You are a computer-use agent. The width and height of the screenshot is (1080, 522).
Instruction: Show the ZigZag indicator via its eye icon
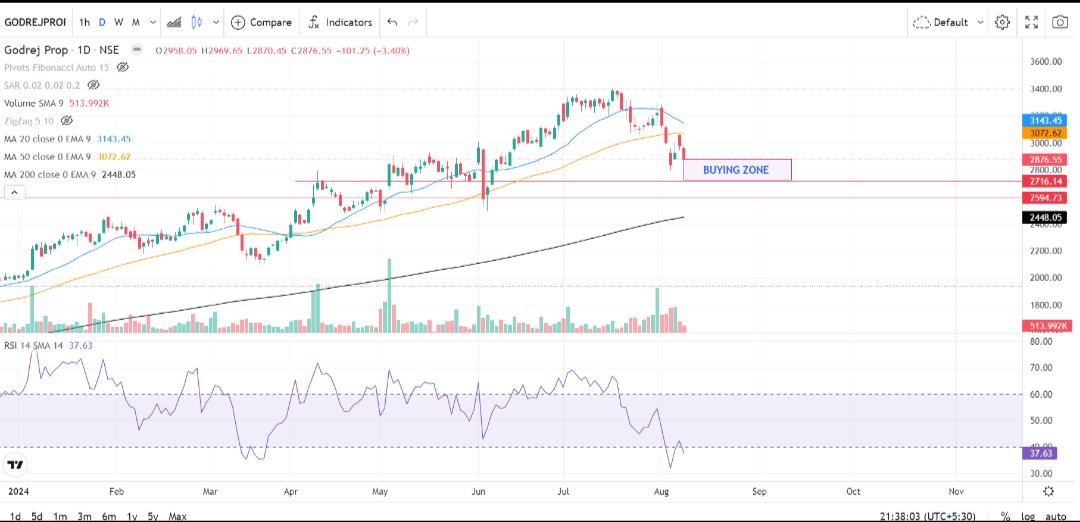[x=67, y=121]
